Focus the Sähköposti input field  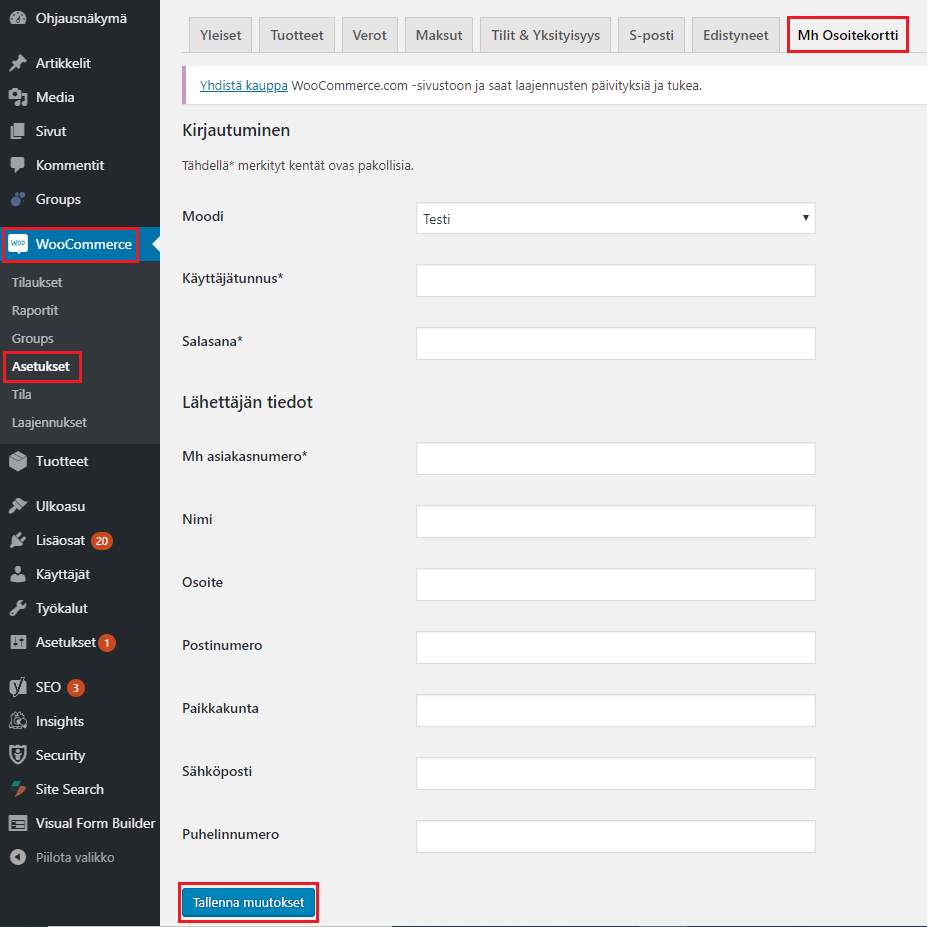(615, 773)
